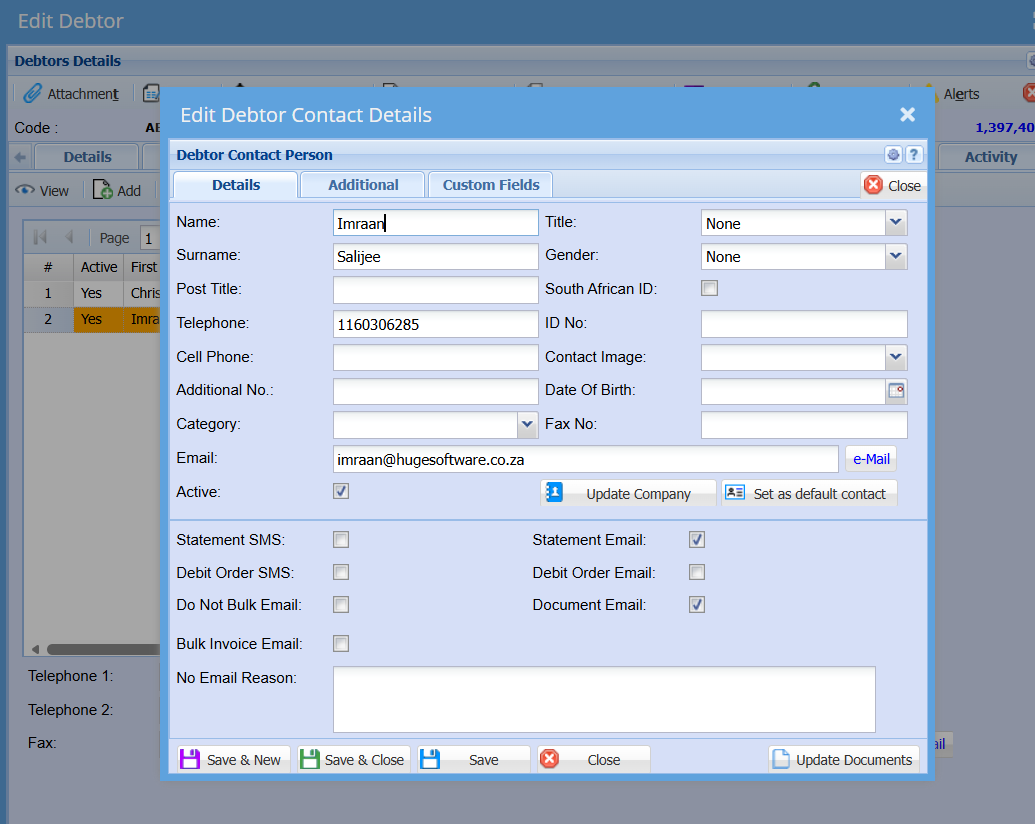
Task: Enable the Debit Order Email checkbox
Action: 697,572
